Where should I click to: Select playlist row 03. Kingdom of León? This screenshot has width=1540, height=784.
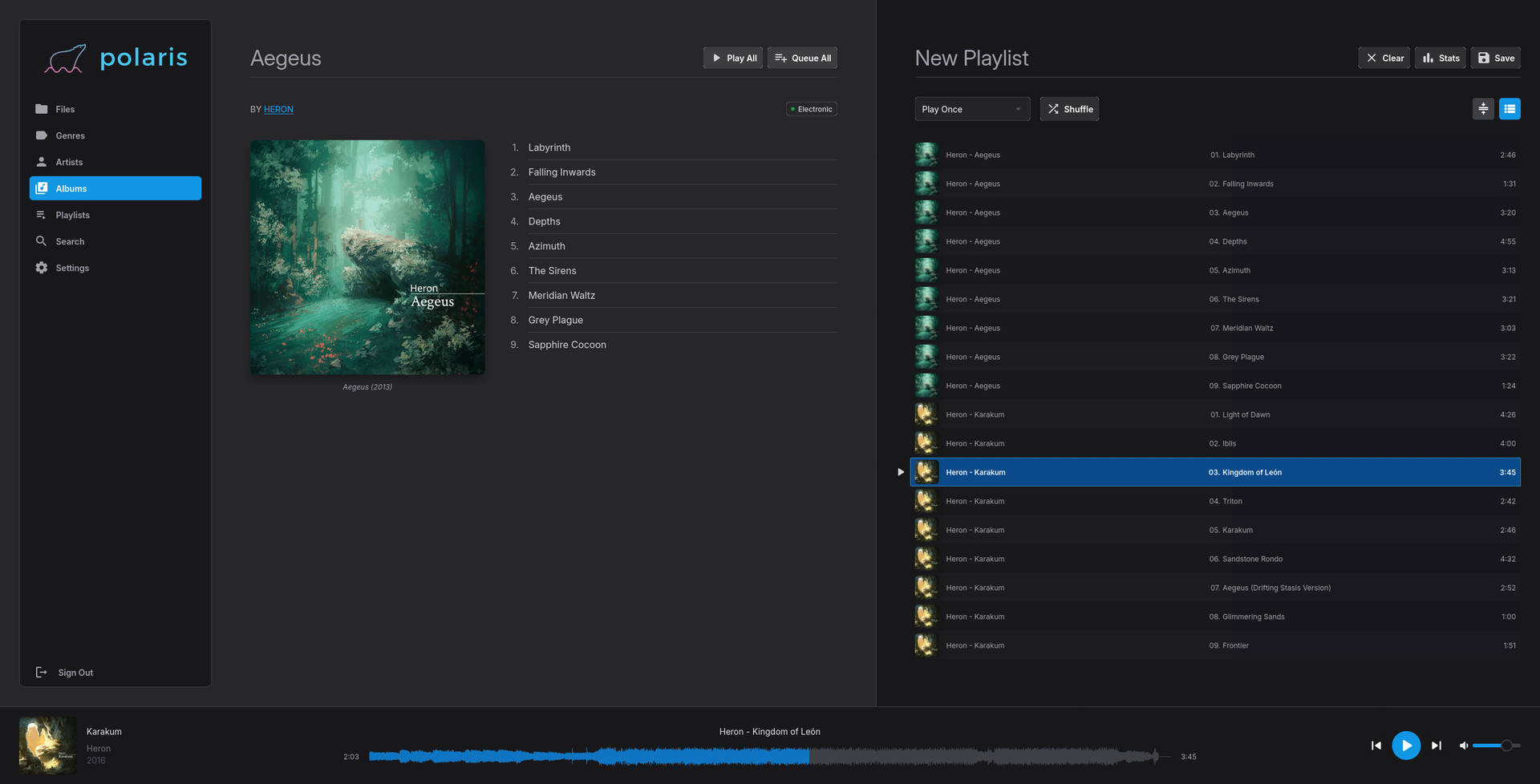1216,472
